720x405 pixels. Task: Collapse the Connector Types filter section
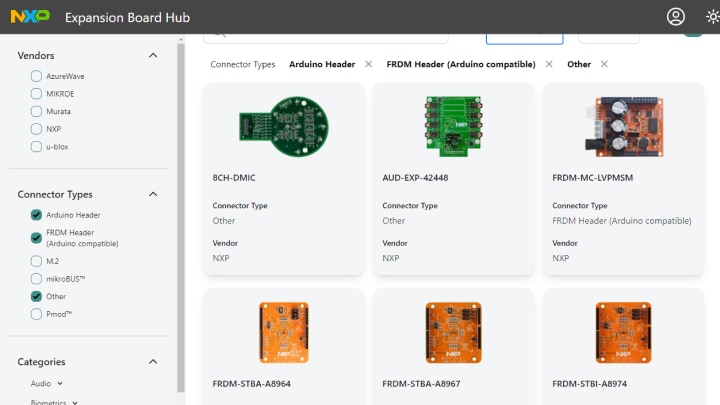153,195
